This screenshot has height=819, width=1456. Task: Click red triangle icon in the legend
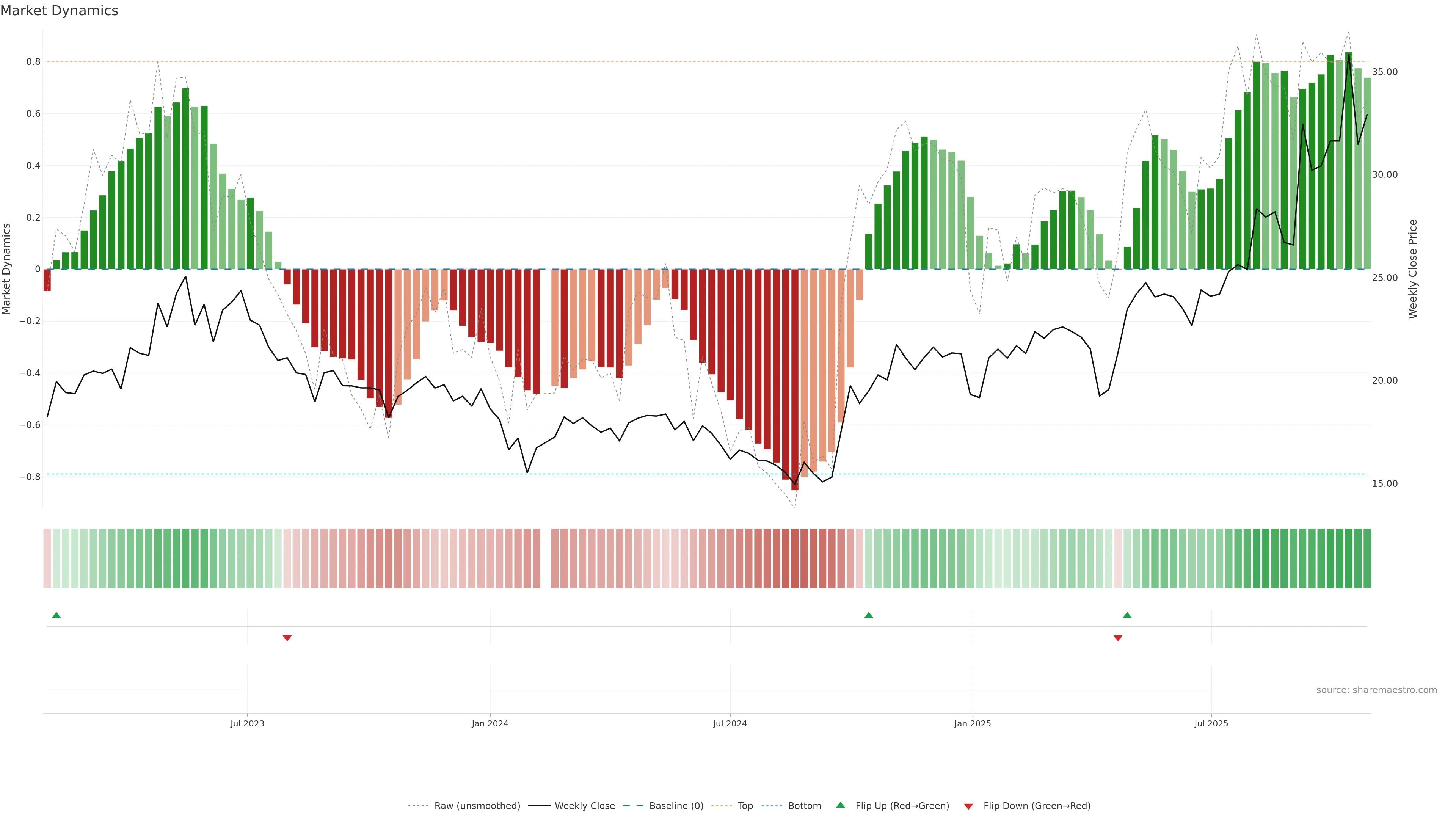click(x=968, y=806)
